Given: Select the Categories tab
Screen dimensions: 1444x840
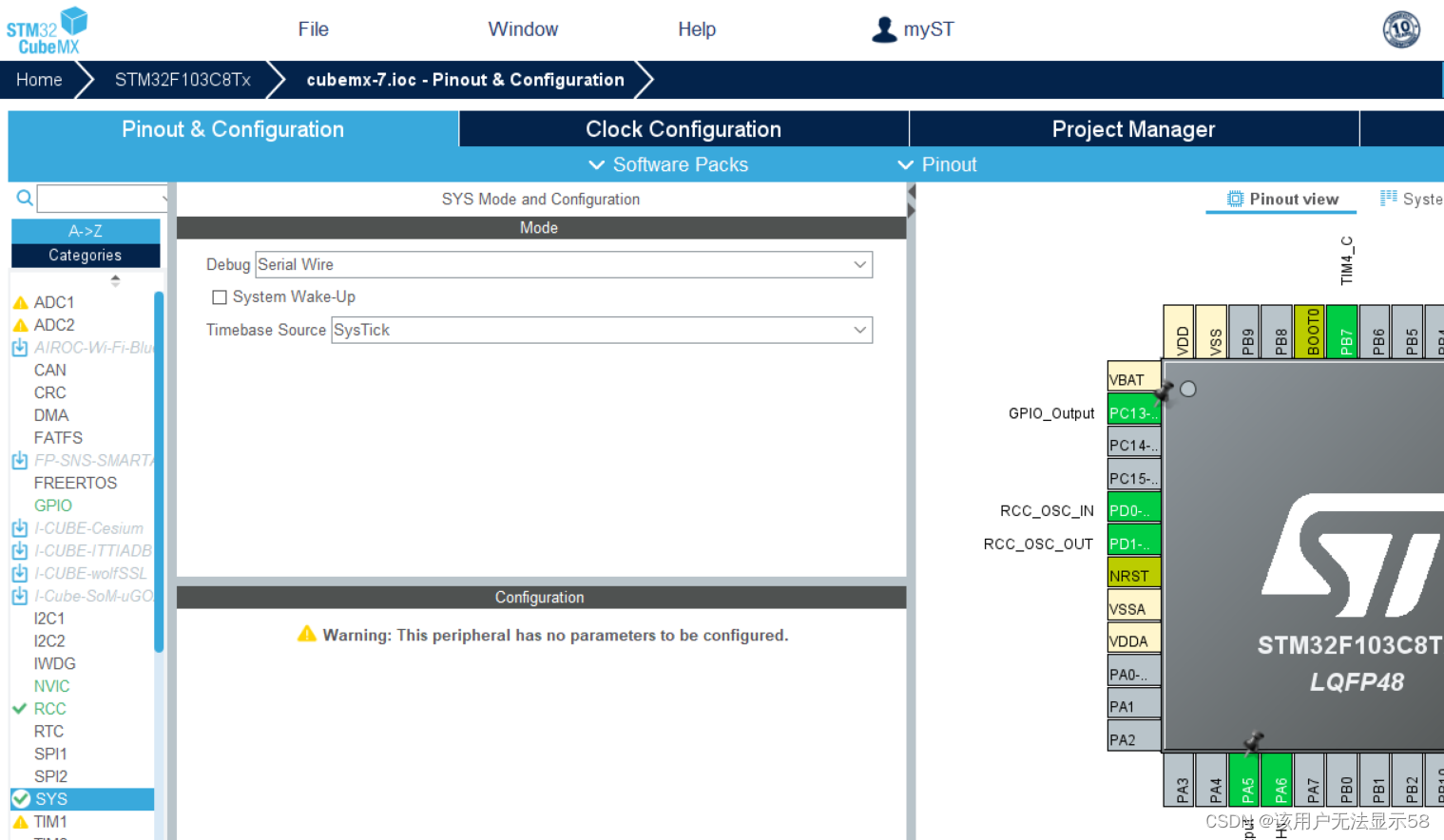Looking at the screenshot, I should click(86, 255).
